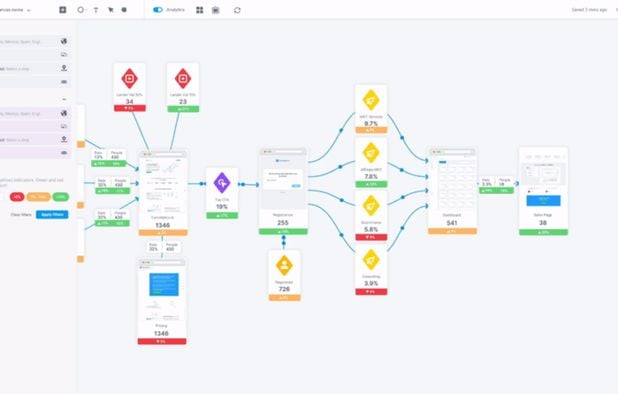
Task: Toggle the green indicator pill filter
Action: tap(60, 197)
